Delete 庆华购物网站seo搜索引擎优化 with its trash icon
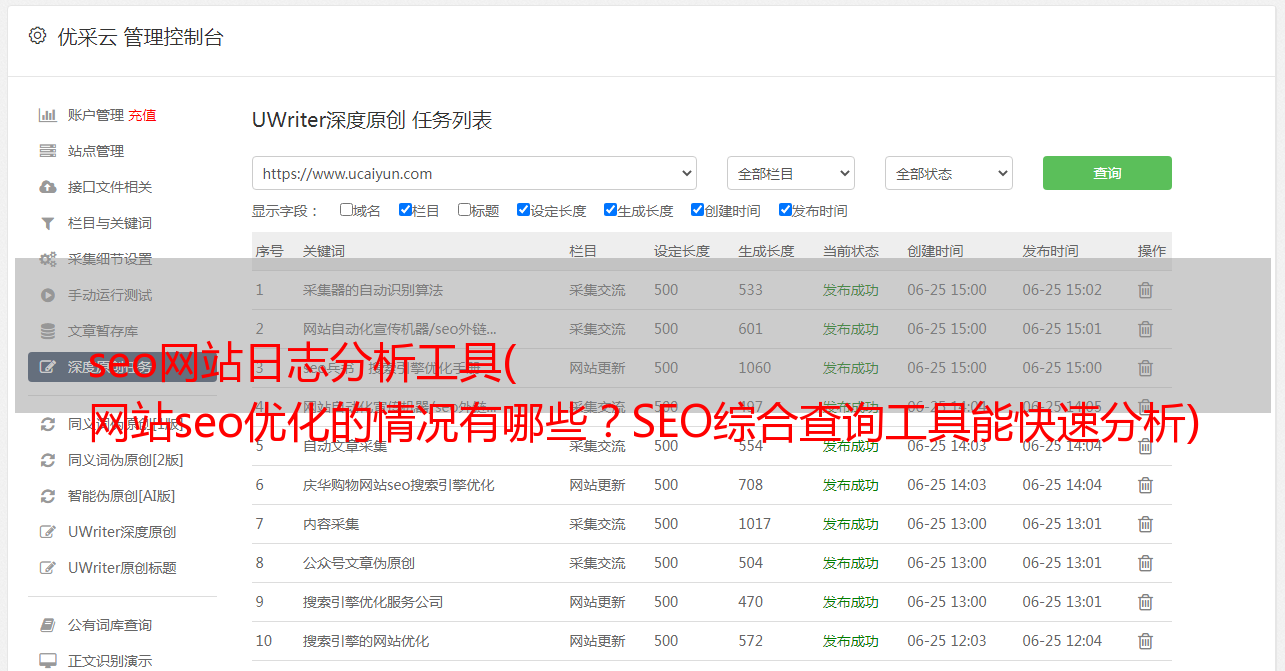 coord(1145,485)
